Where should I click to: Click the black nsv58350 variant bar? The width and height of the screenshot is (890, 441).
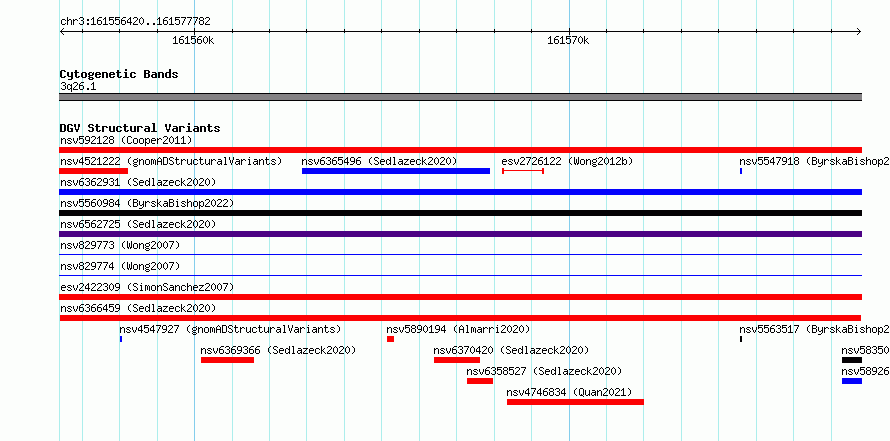point(852,360)
